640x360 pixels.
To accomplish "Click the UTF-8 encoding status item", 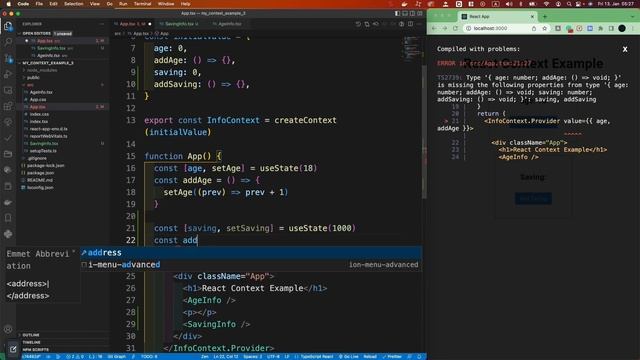I will pos(273,357).
